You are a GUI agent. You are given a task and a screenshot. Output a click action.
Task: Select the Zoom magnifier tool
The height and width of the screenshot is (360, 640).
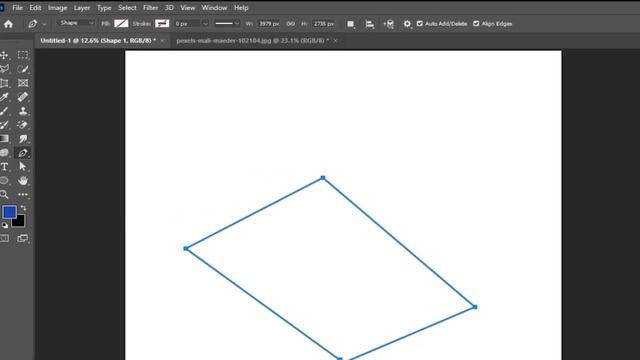click(x=4, y=194)
